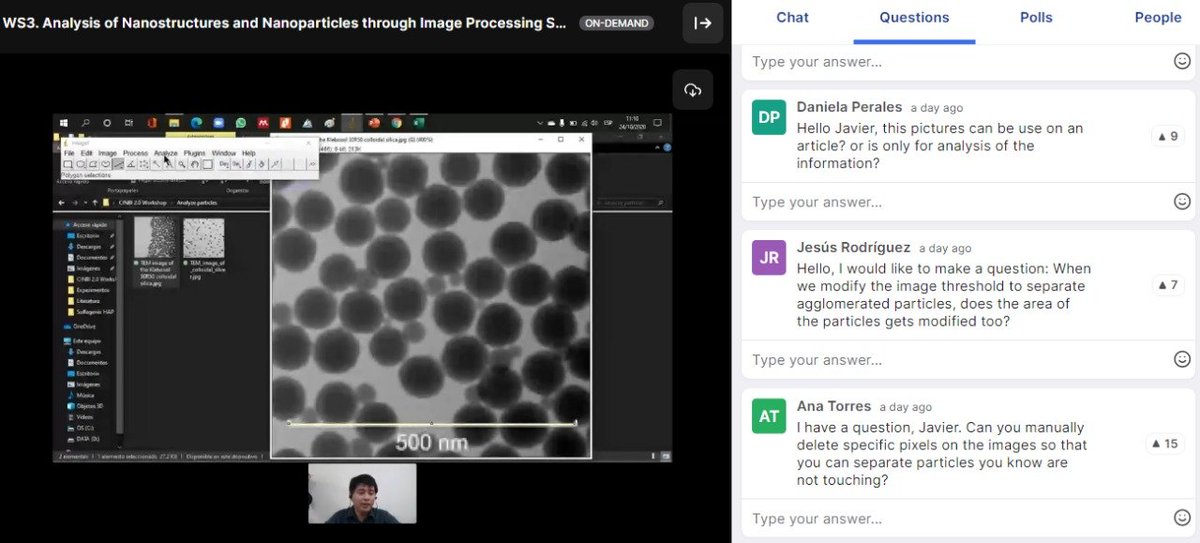Open ImageJ Help menu in video

(x=249, y=153)
